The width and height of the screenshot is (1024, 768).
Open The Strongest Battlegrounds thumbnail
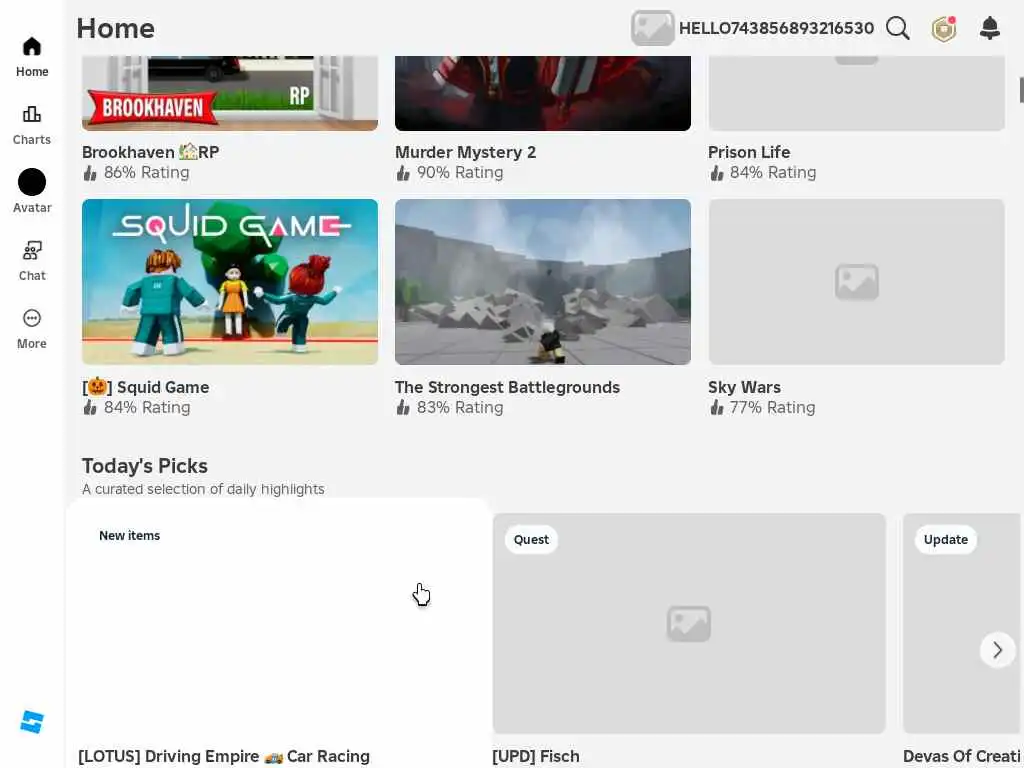click(x=543, y=281)
